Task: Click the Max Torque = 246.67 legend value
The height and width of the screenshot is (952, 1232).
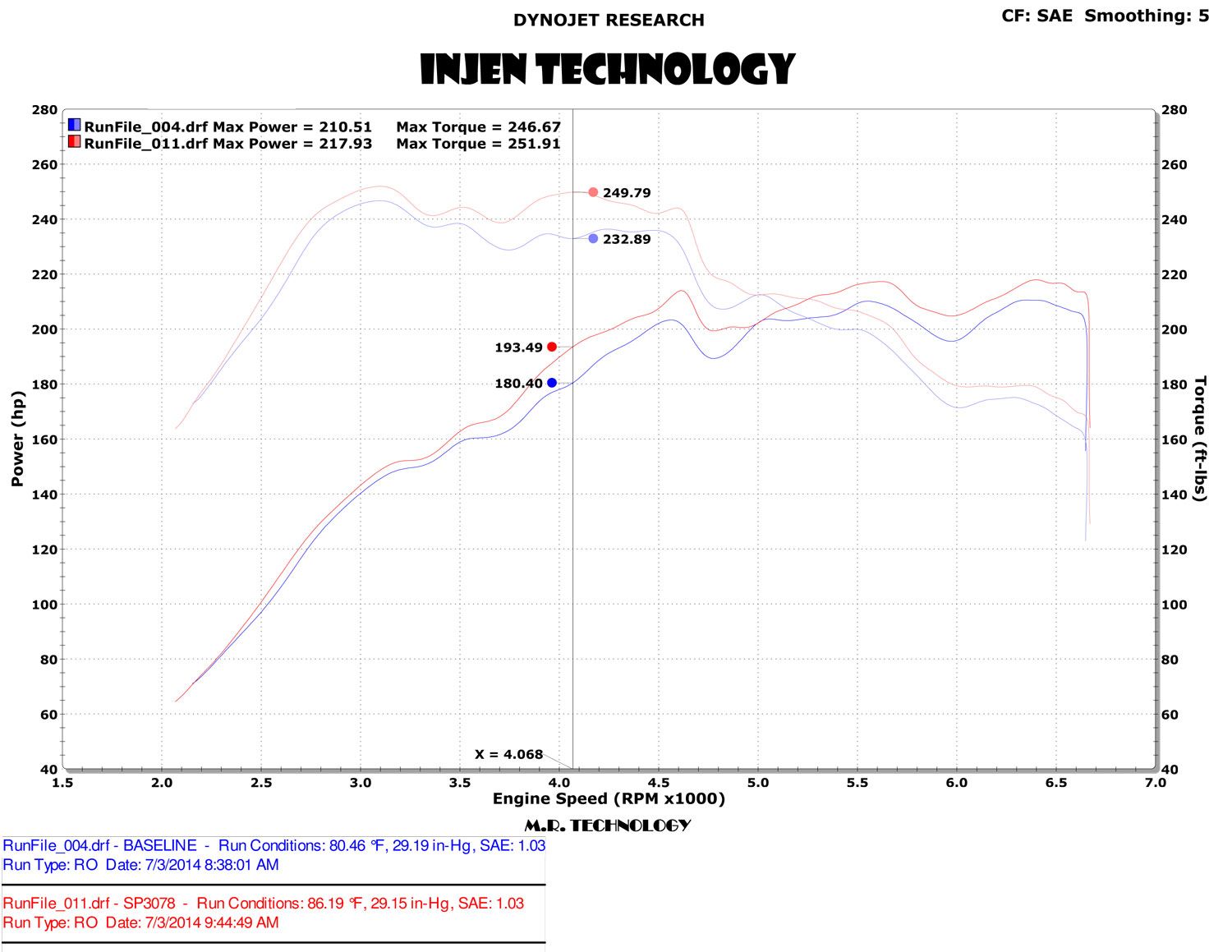Action: (x=478, y=126)
